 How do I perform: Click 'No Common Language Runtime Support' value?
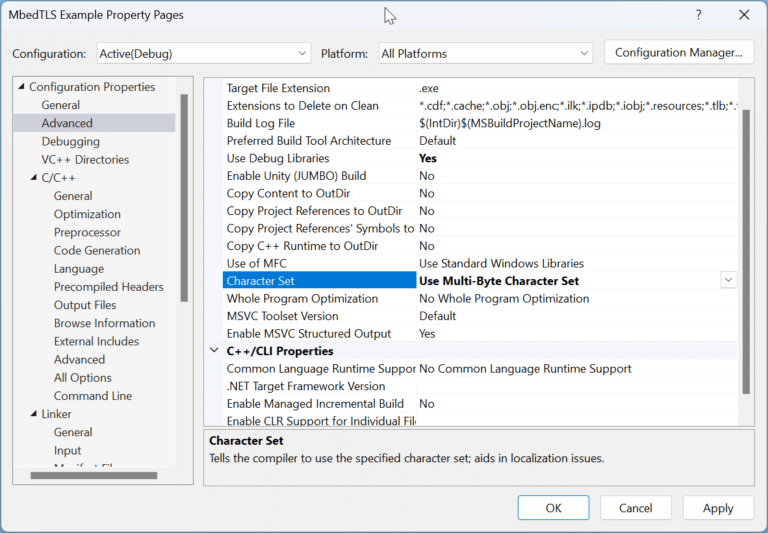click(525, 368)
